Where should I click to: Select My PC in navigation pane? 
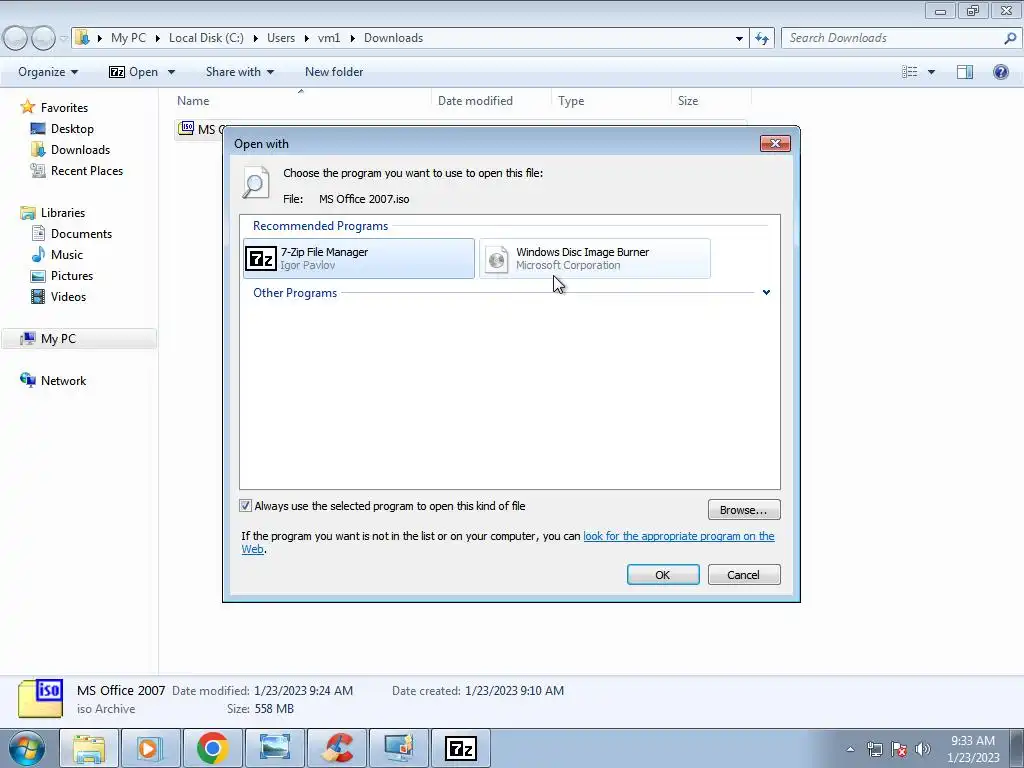[58, 339]
